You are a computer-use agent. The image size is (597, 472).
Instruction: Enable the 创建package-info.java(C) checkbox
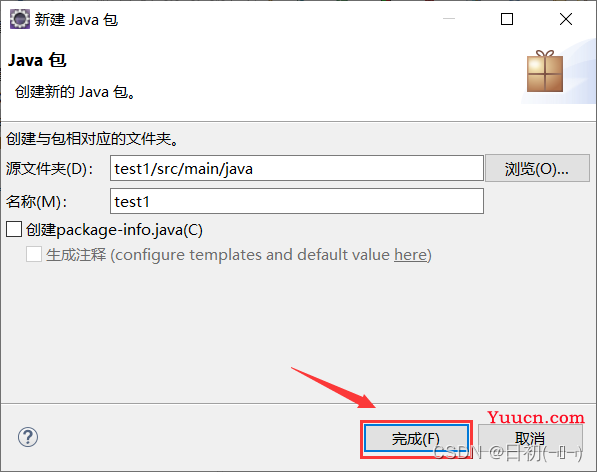click(x=14, y=230)
